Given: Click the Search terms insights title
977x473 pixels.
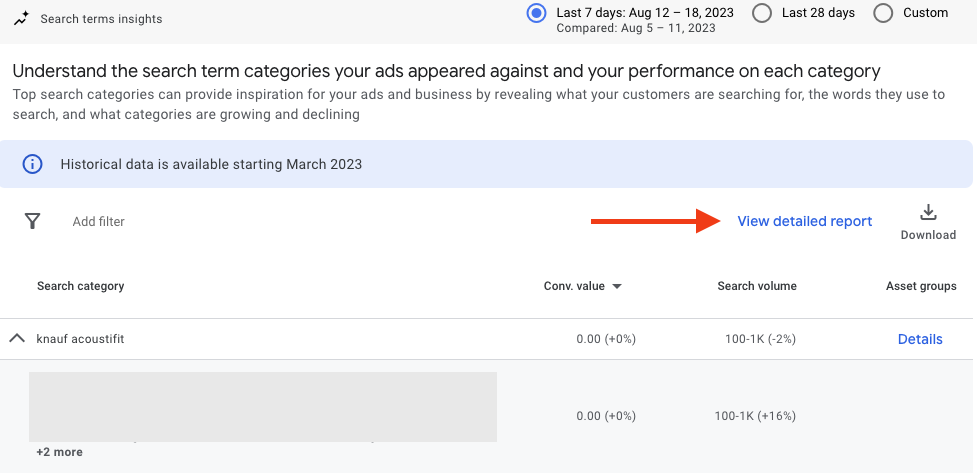Looking at the screenshot, I should pos(101,19).
